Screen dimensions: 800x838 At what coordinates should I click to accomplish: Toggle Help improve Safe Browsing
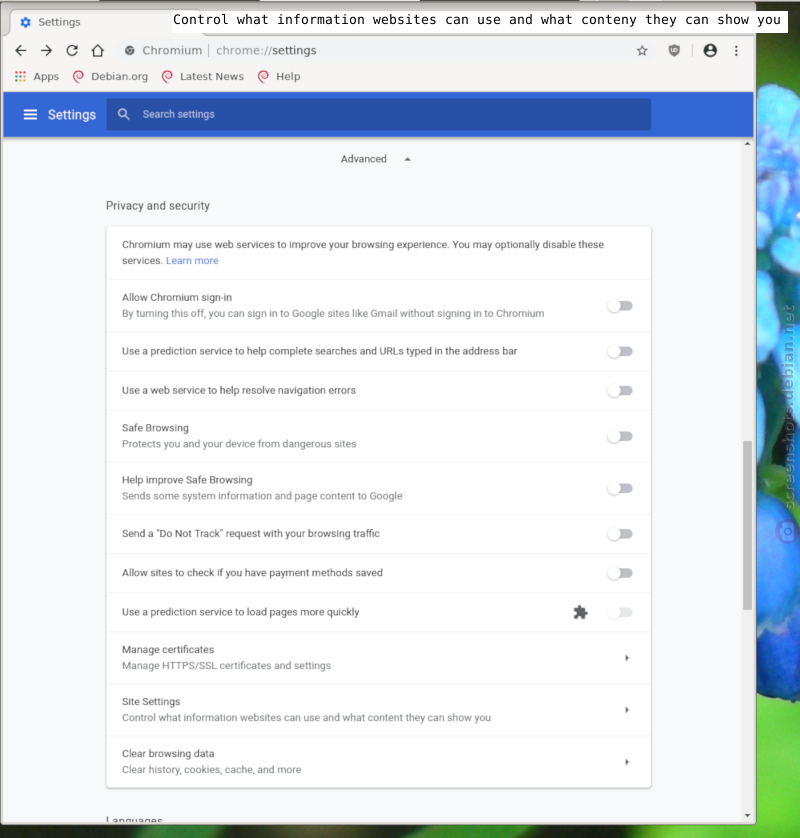[620, 488]
